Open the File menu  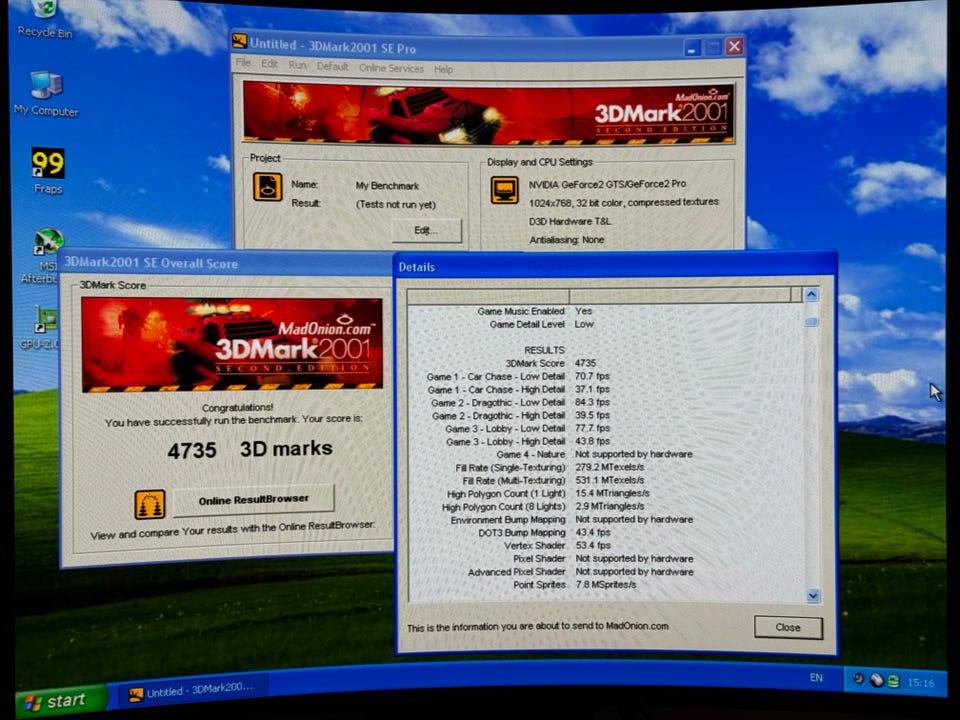point(243,63)
